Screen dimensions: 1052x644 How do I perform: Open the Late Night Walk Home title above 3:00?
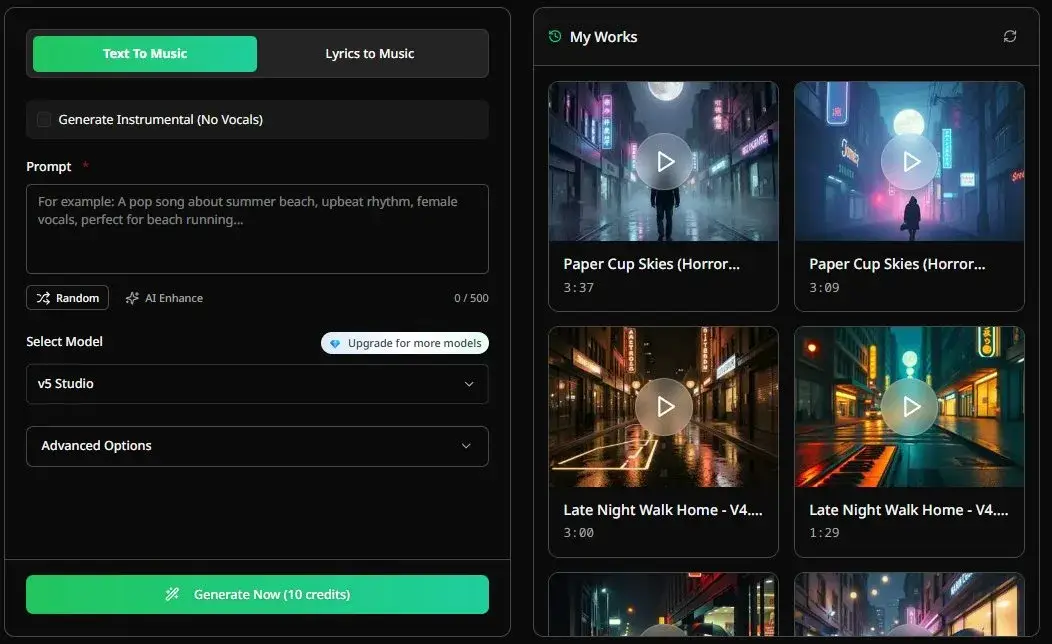point(663,510)
